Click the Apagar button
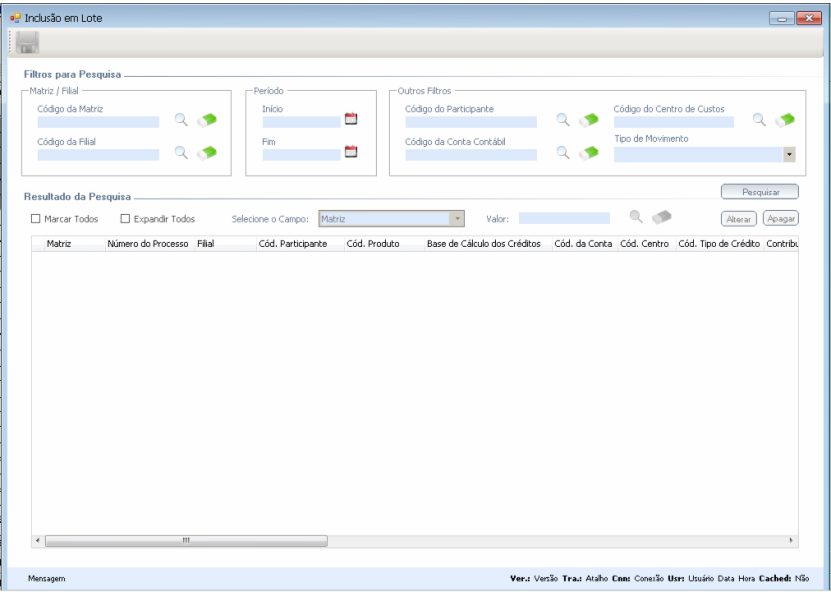831x596 pixels. point(780,219)
